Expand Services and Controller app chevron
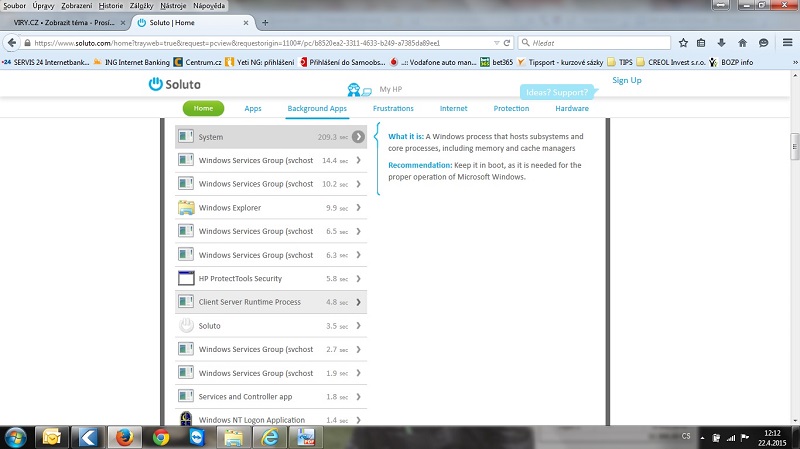The image size is (800, 449). click(x=359, y=396)
